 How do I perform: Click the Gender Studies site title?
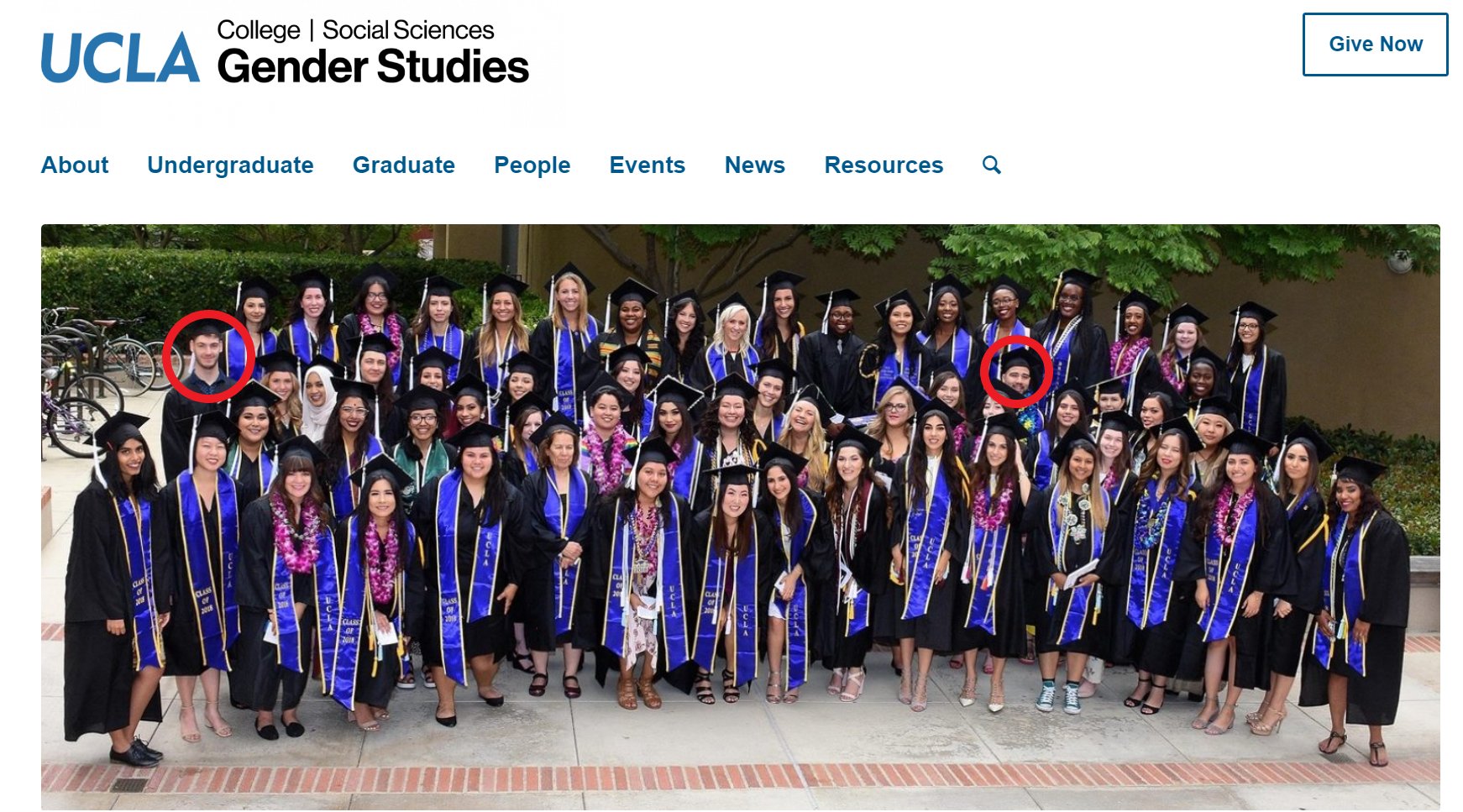(373, 67)
